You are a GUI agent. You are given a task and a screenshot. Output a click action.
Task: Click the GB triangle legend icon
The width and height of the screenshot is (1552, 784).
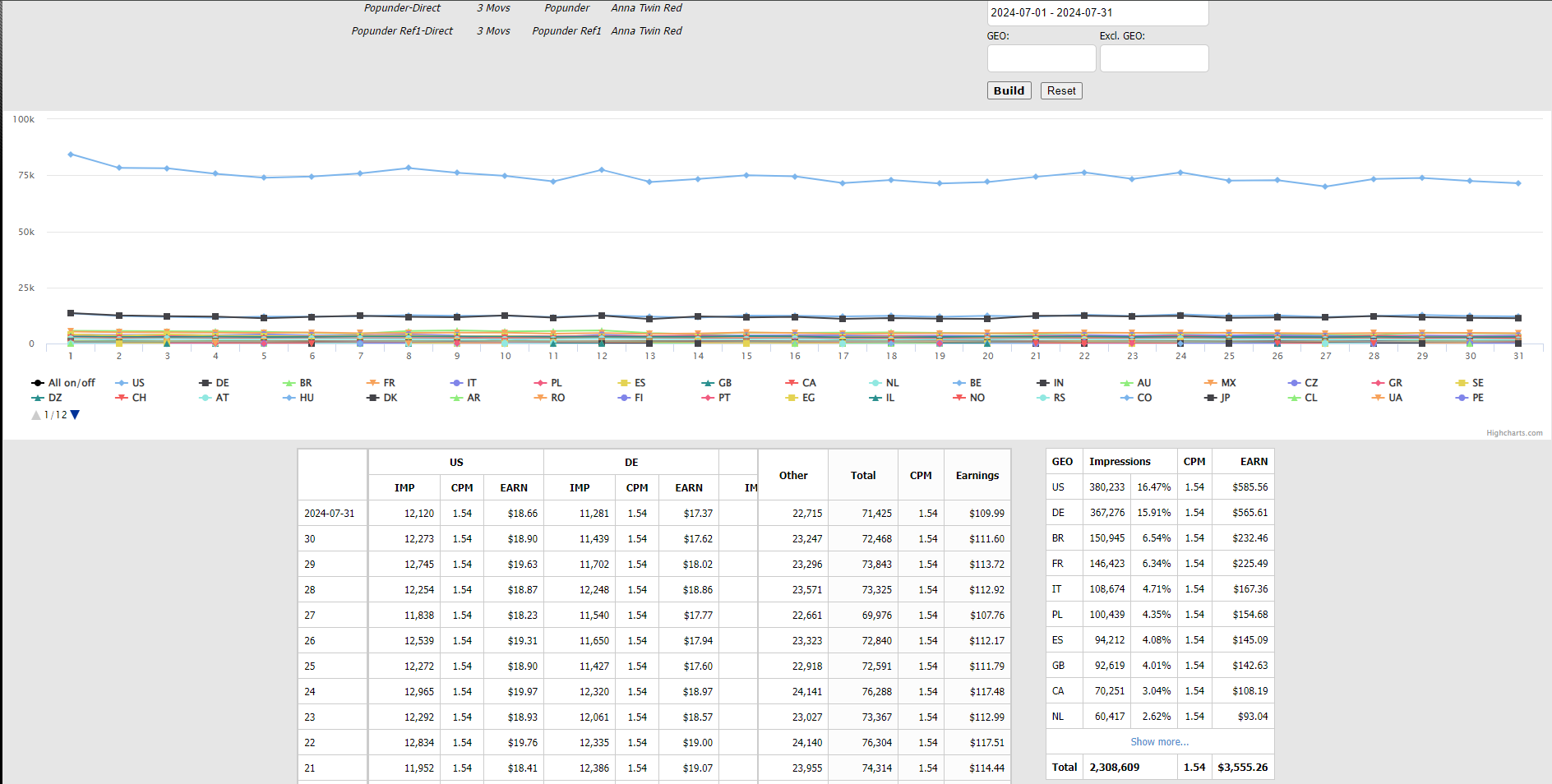point(707,383)
